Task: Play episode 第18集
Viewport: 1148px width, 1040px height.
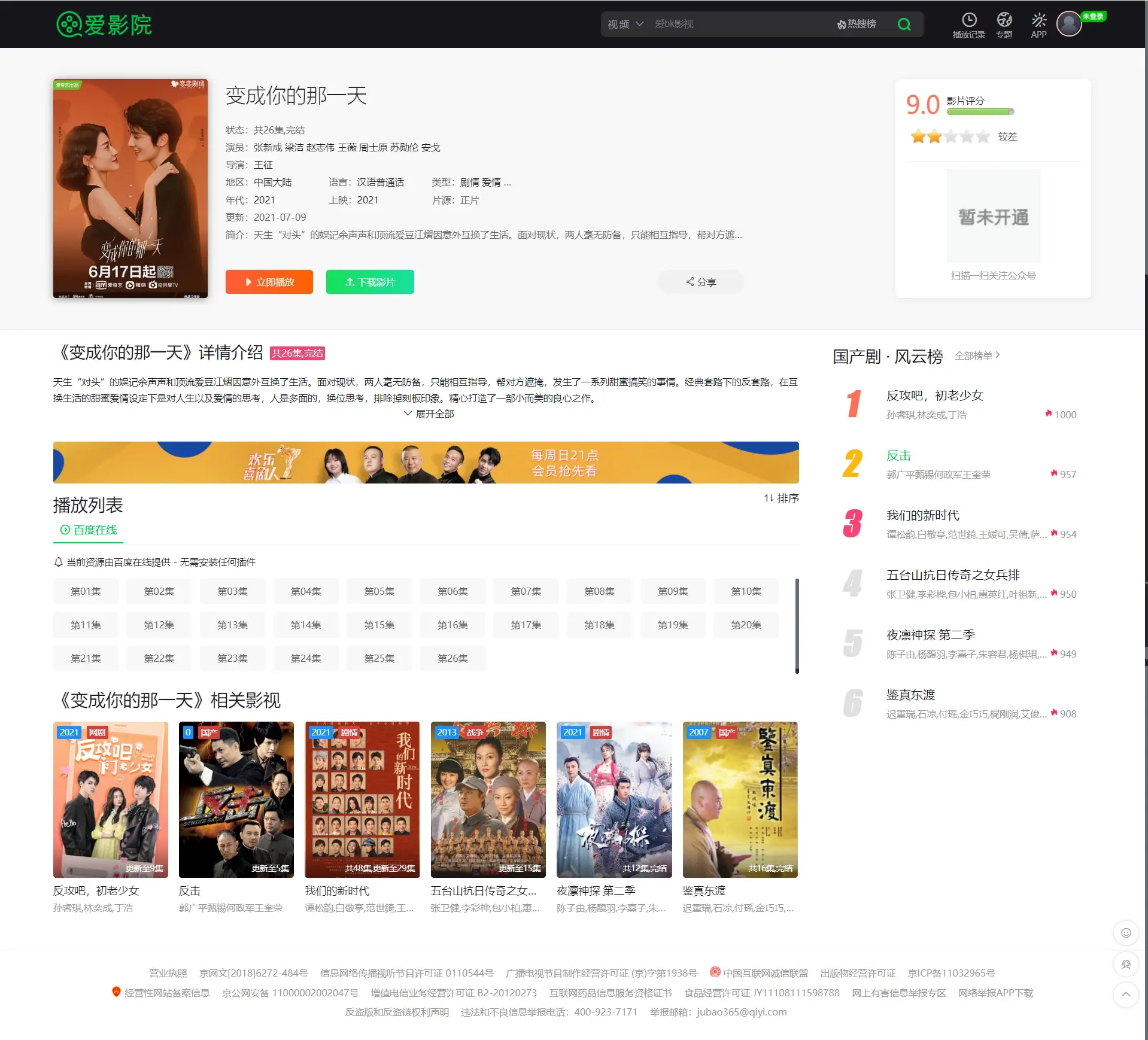Action: point(600,625)
